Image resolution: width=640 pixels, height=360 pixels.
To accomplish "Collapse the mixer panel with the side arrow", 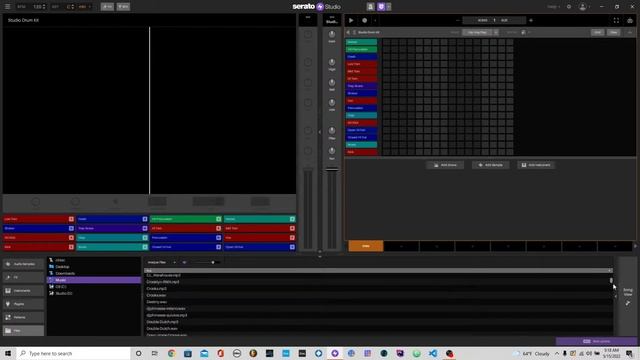I will (320, 132).
